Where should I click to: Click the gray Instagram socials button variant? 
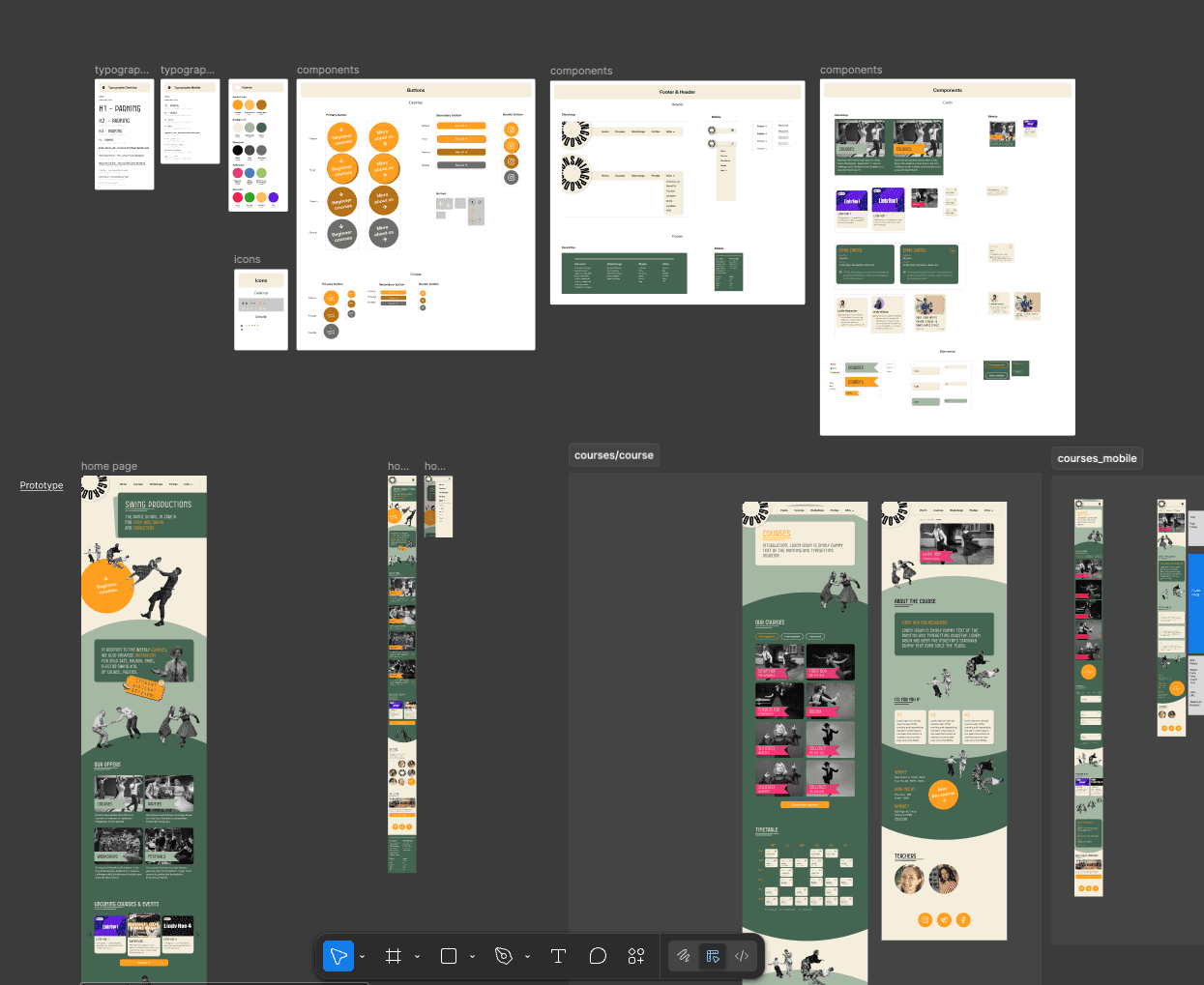[x=511, y=177]
